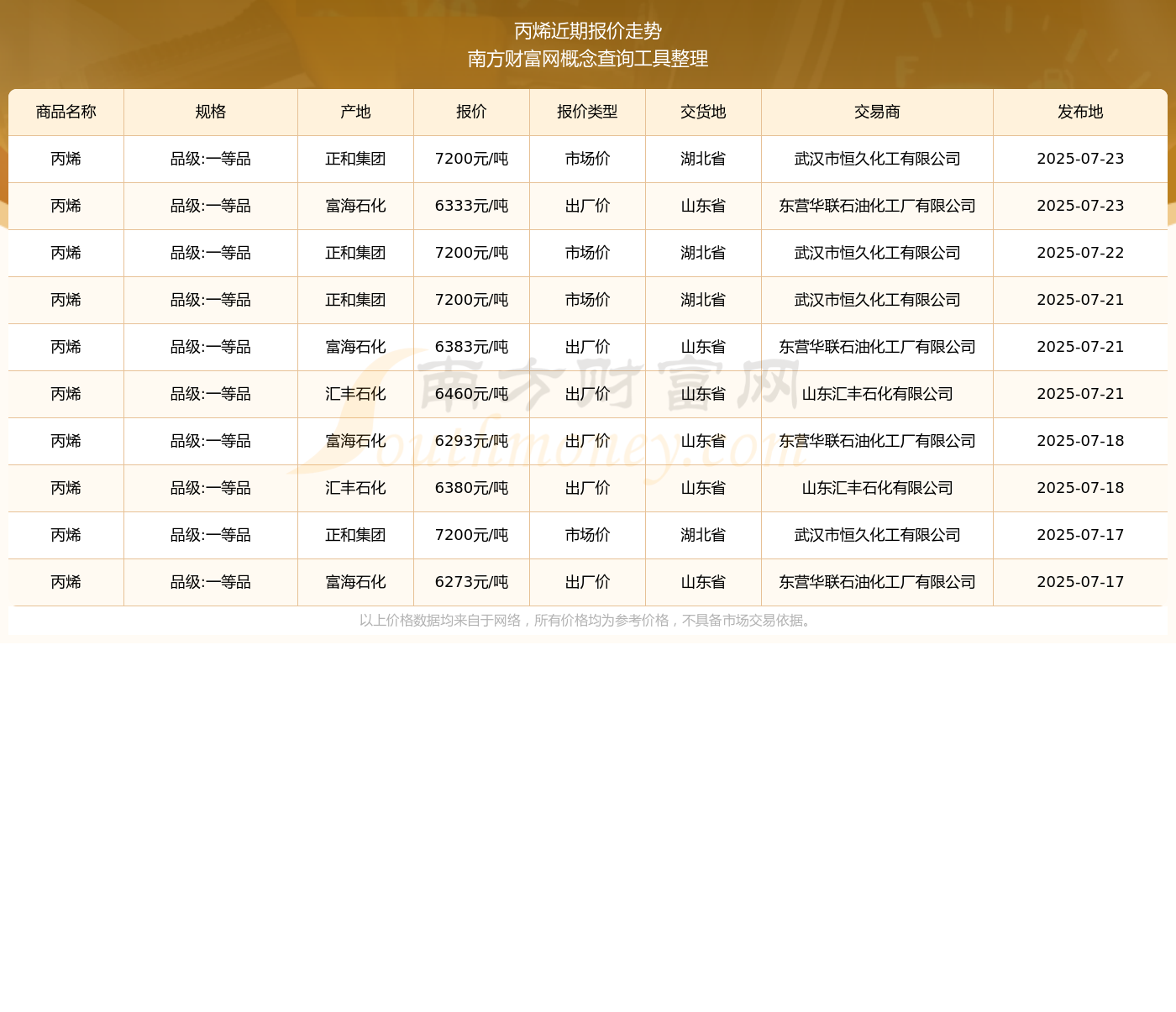
Task: Click 山东汇丰石化有限公司 in the 6380元/吨 row
Action: 877,488
